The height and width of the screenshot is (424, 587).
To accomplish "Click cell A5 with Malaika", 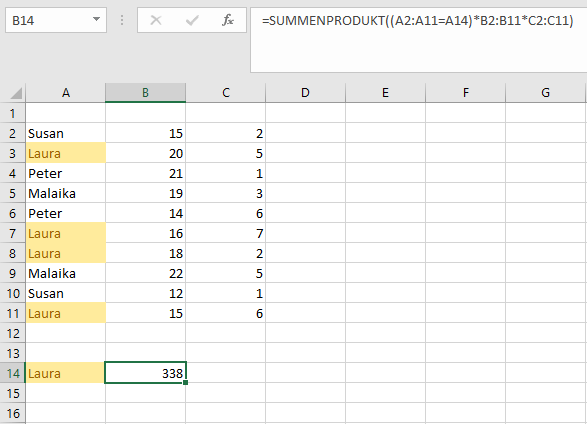I will [x=66, y=193].
